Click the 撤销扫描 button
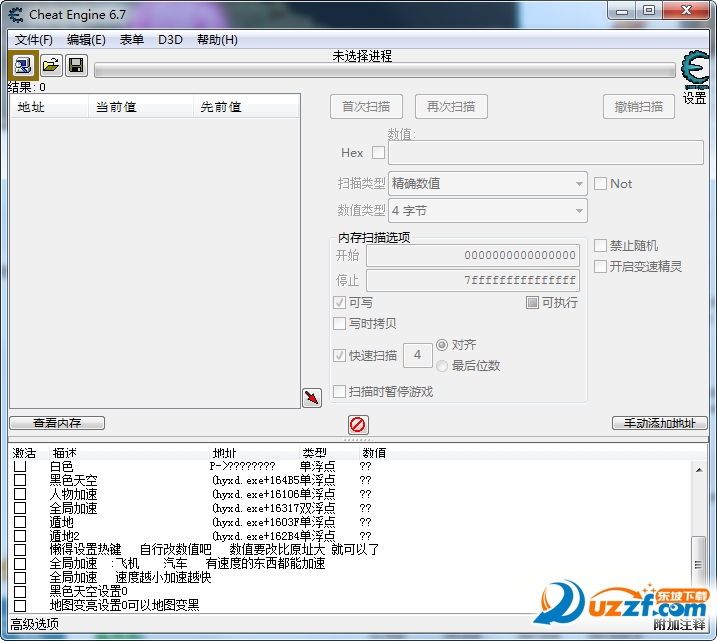The image size is (717, 641). pyautogui.click(x=639, y=107)
